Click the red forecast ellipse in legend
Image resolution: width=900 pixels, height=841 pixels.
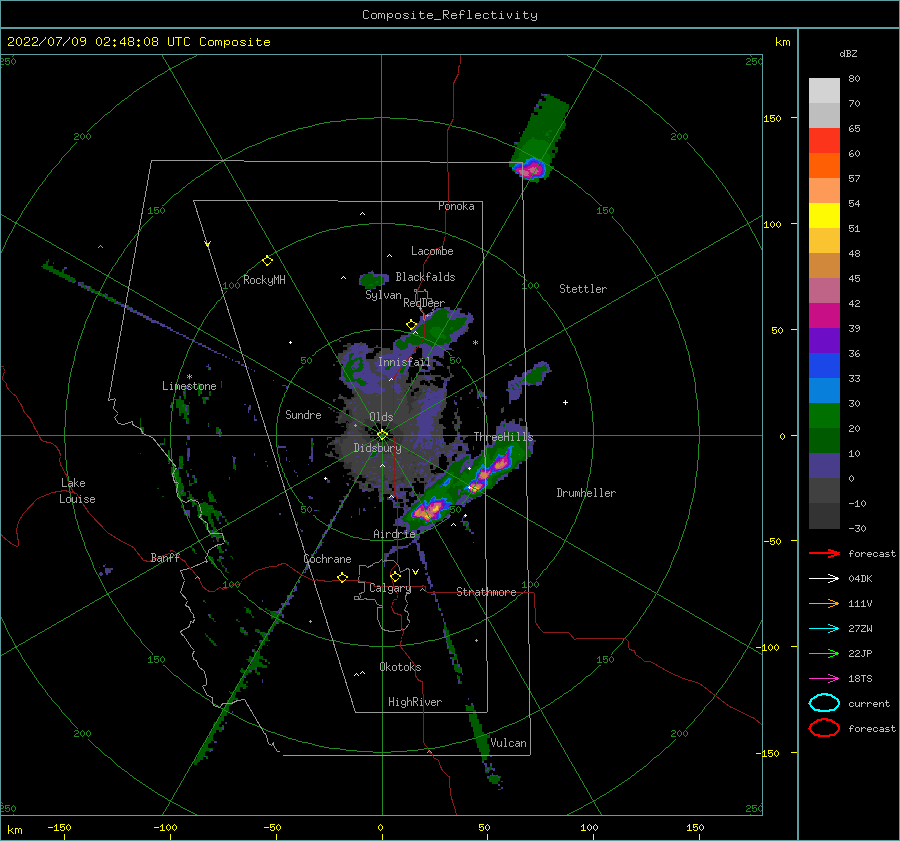(x=824, y=728)
